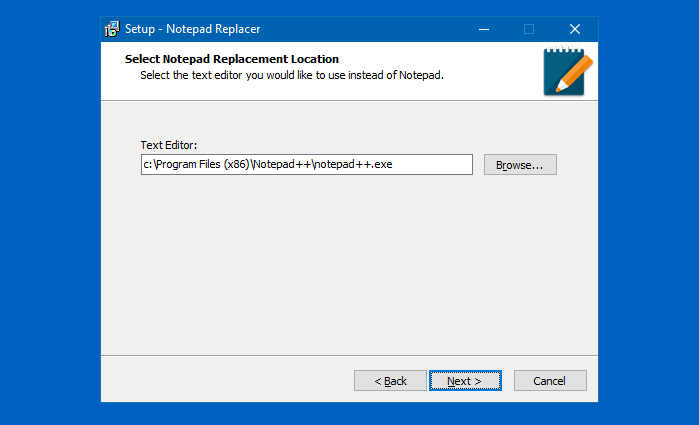Focus the Text Editor path field

307,165
